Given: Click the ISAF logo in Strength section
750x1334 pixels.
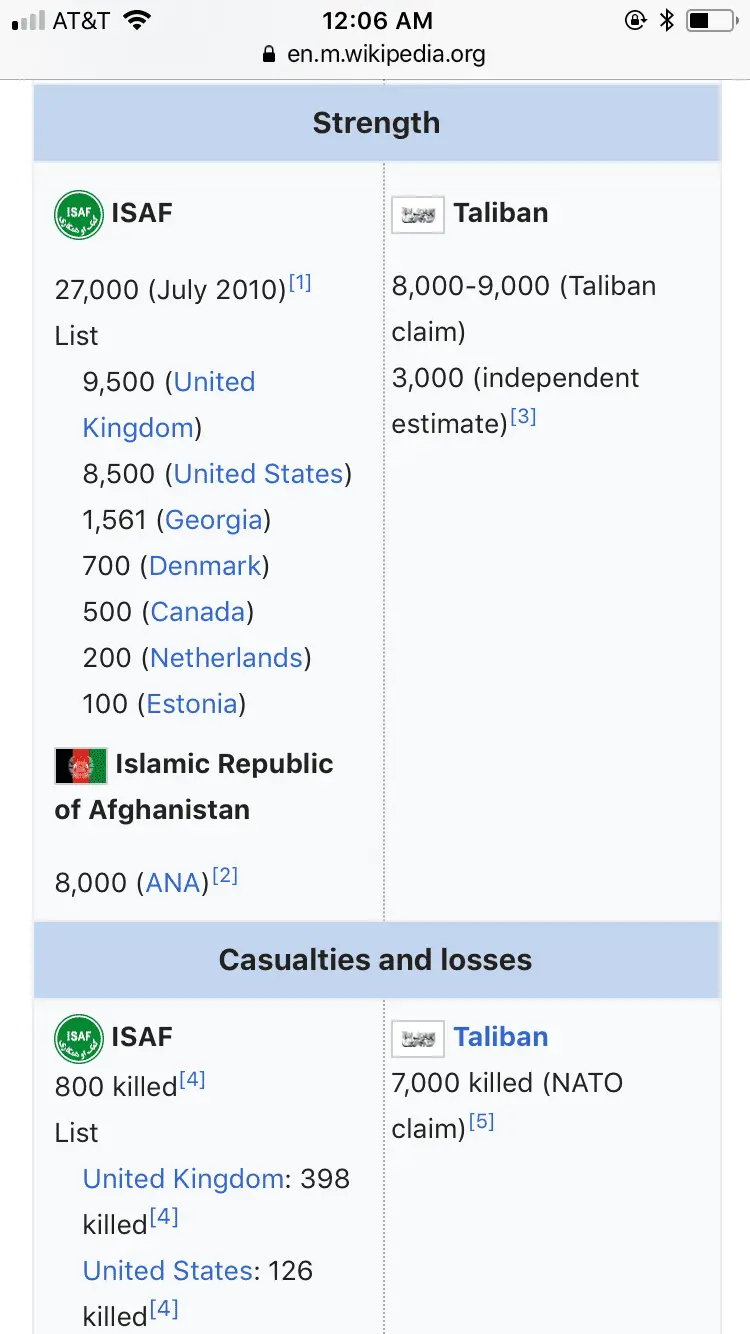Looking at the screenshot, I should [x=79, y=215].
